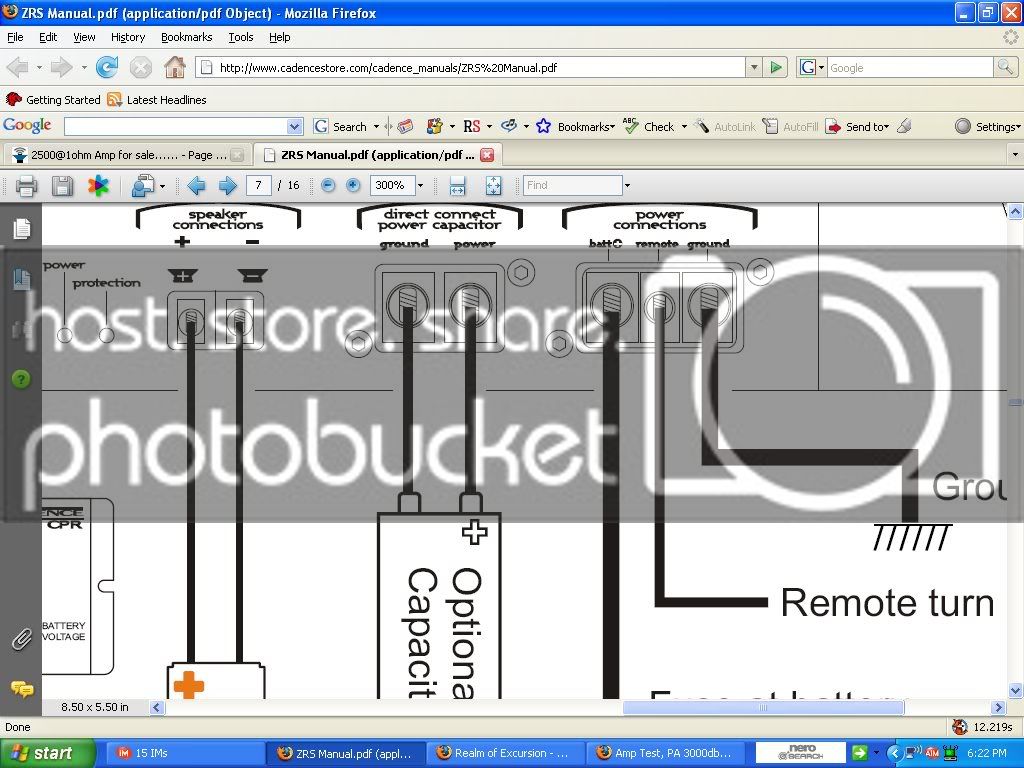This screenshot has width=1024, height=768.
Task: Click the fit width icon in the PDF toolbar
Action: coord(457,186)
